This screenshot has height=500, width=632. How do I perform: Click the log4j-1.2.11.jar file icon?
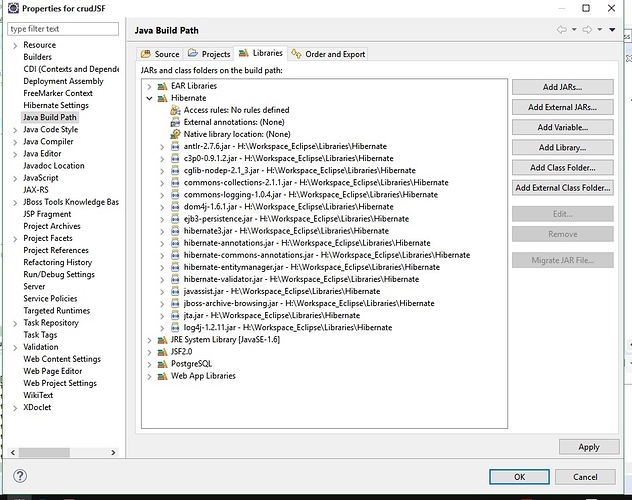(x=176, y=327)
